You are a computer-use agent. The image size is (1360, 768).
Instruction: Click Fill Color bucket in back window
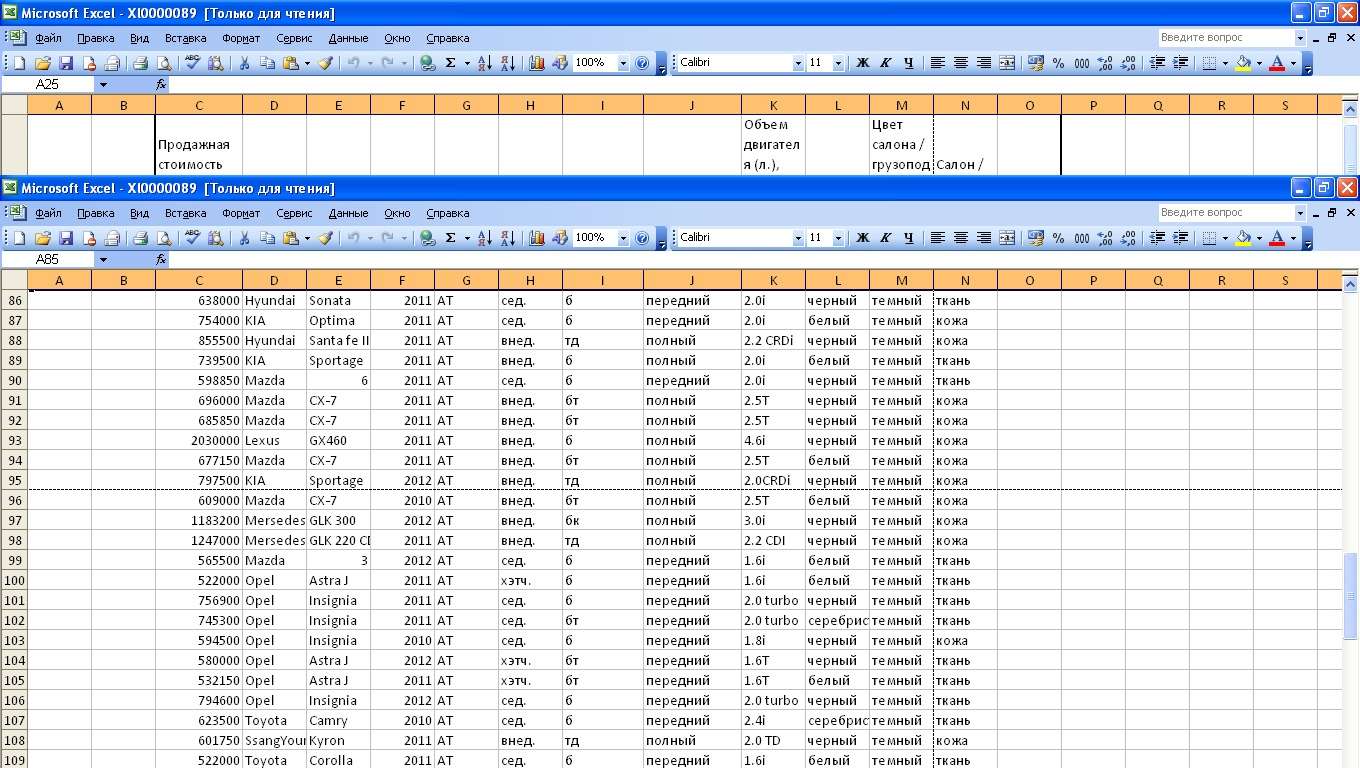point(1243,63)
